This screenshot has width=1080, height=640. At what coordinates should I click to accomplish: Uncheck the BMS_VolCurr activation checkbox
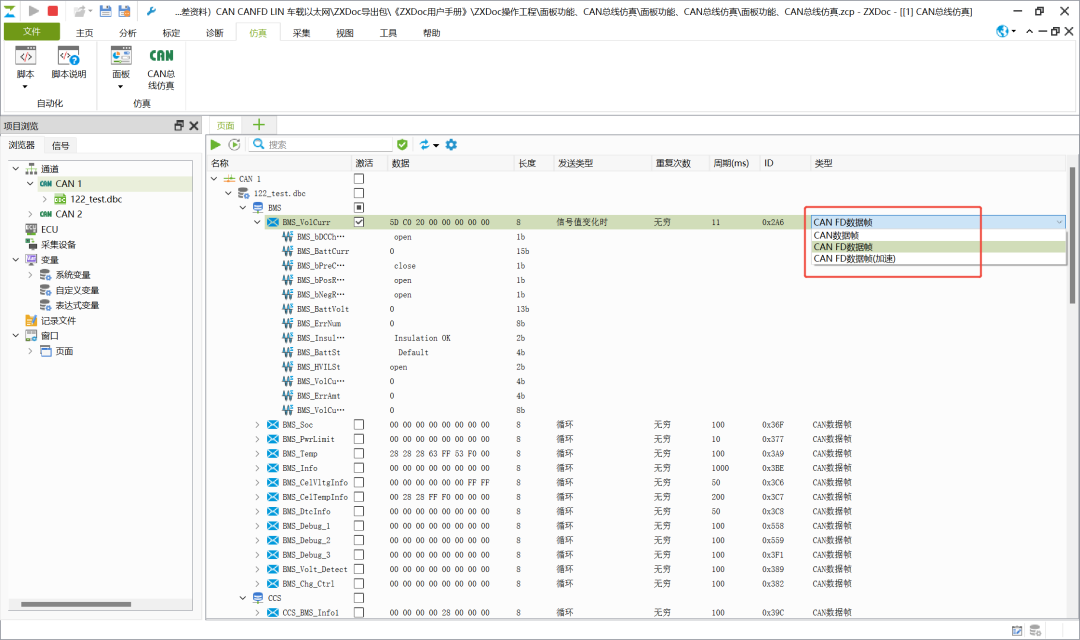click(x=359, y=222)
